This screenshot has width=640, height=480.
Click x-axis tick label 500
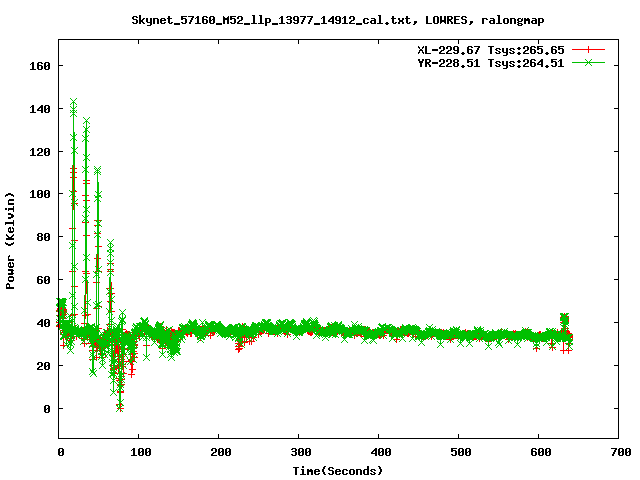point(461,452)
